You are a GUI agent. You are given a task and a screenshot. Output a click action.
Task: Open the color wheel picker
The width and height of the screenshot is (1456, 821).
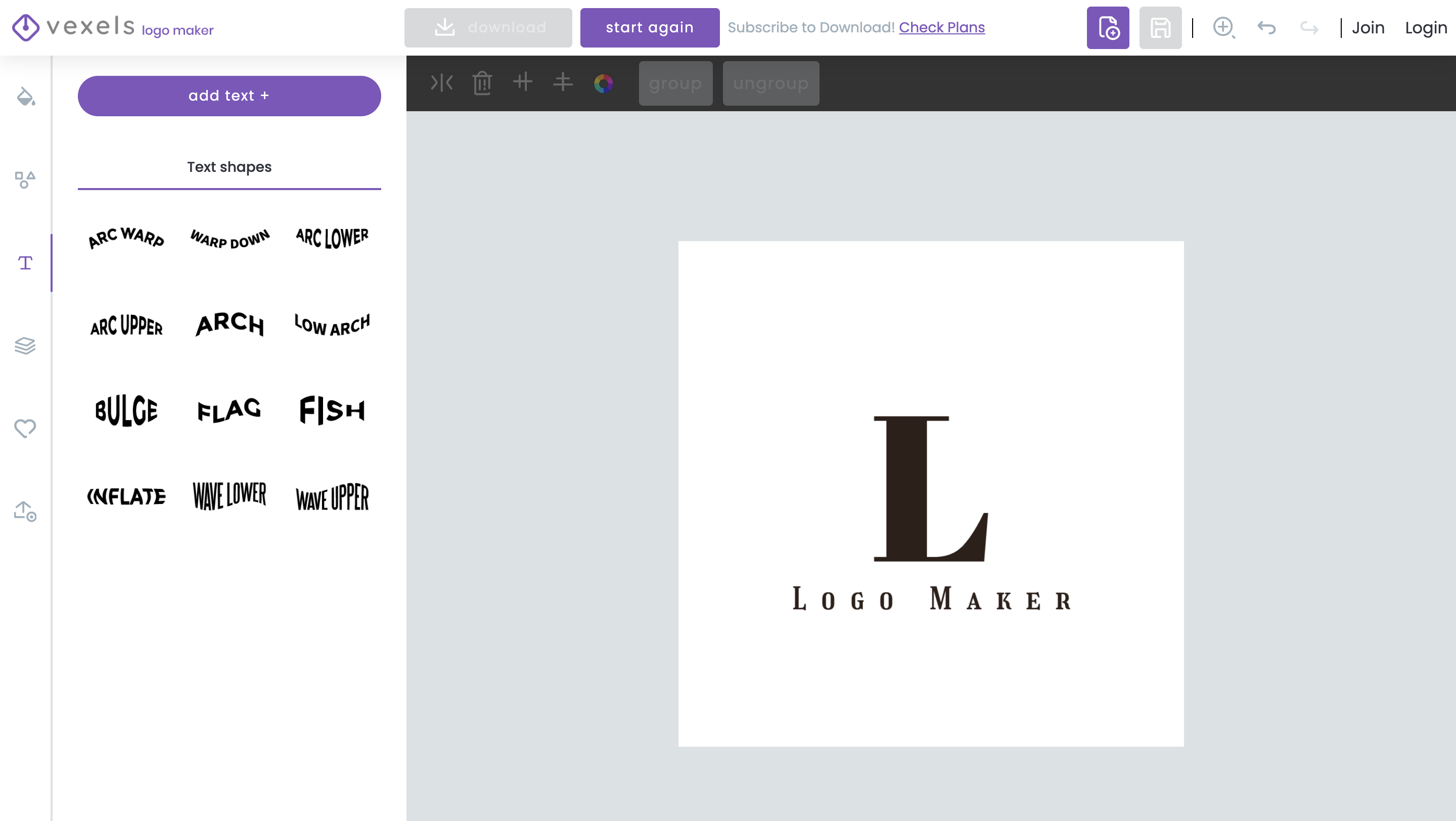604,83
